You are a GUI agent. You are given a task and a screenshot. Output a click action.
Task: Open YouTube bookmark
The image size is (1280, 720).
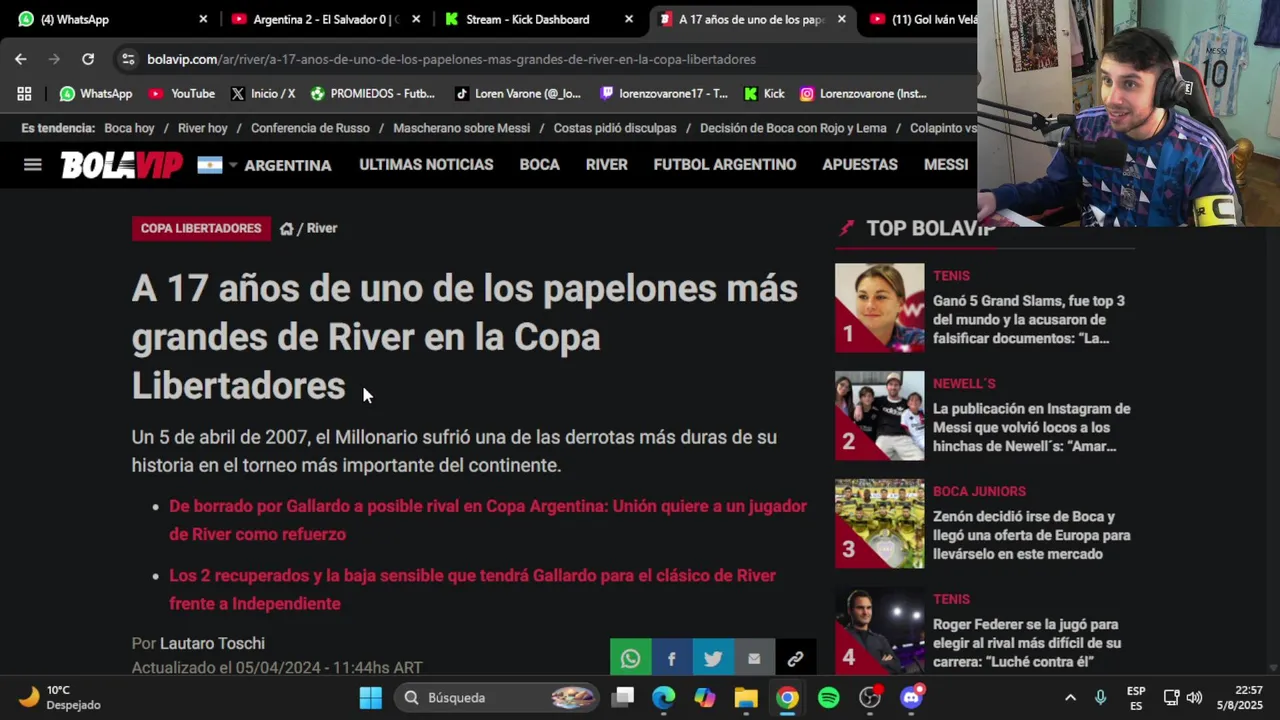click(x=182, y=93)
